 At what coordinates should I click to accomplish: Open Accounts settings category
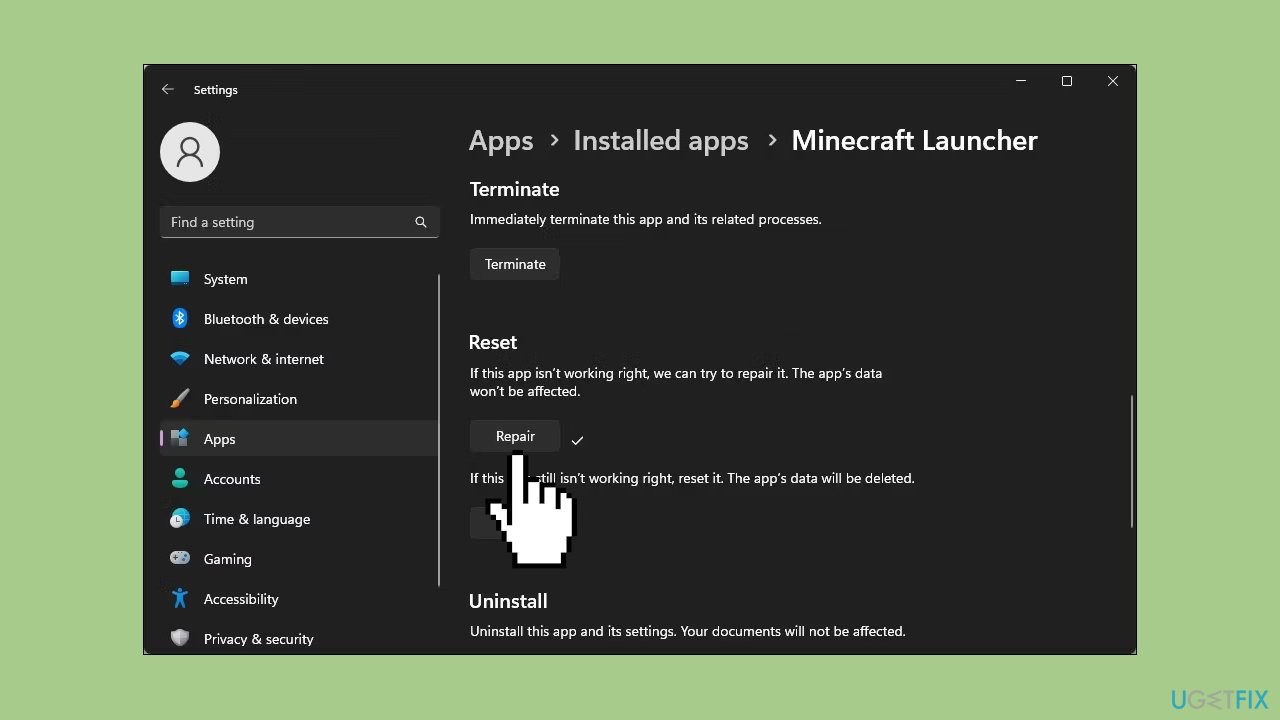pos(232,479)
